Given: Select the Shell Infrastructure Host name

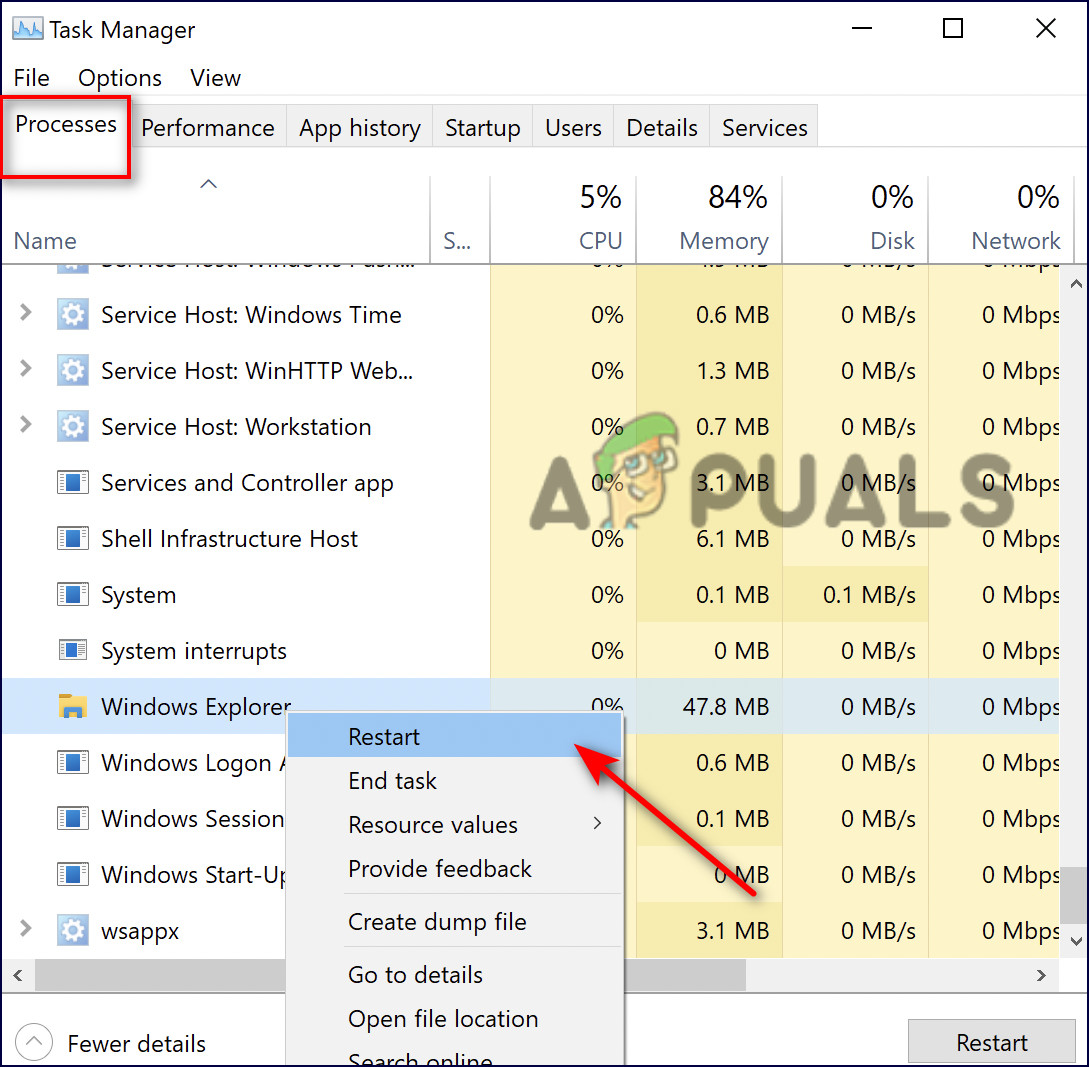Looking at the screenshot, I should click(x=229, y=539).
